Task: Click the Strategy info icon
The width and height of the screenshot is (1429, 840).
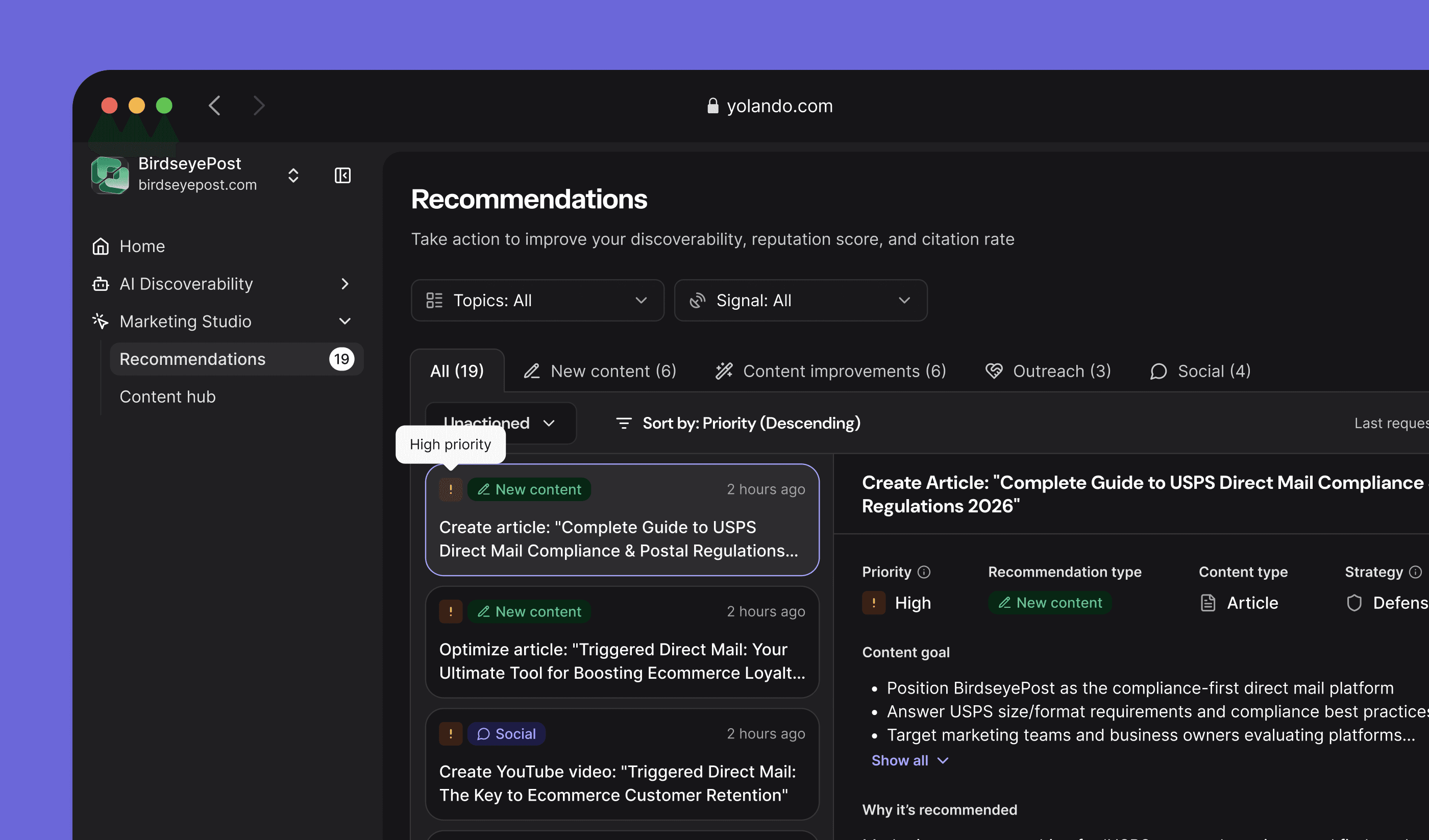Action: coord(1415,572)
